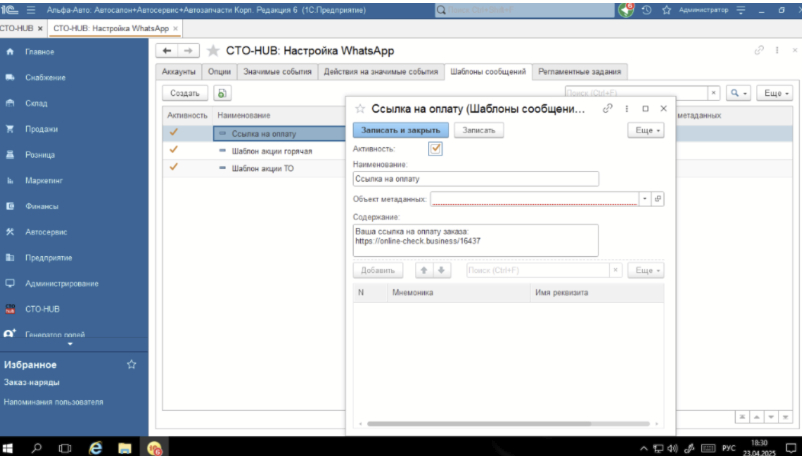Navigate back with the left arrow

(x=167, y=51)
